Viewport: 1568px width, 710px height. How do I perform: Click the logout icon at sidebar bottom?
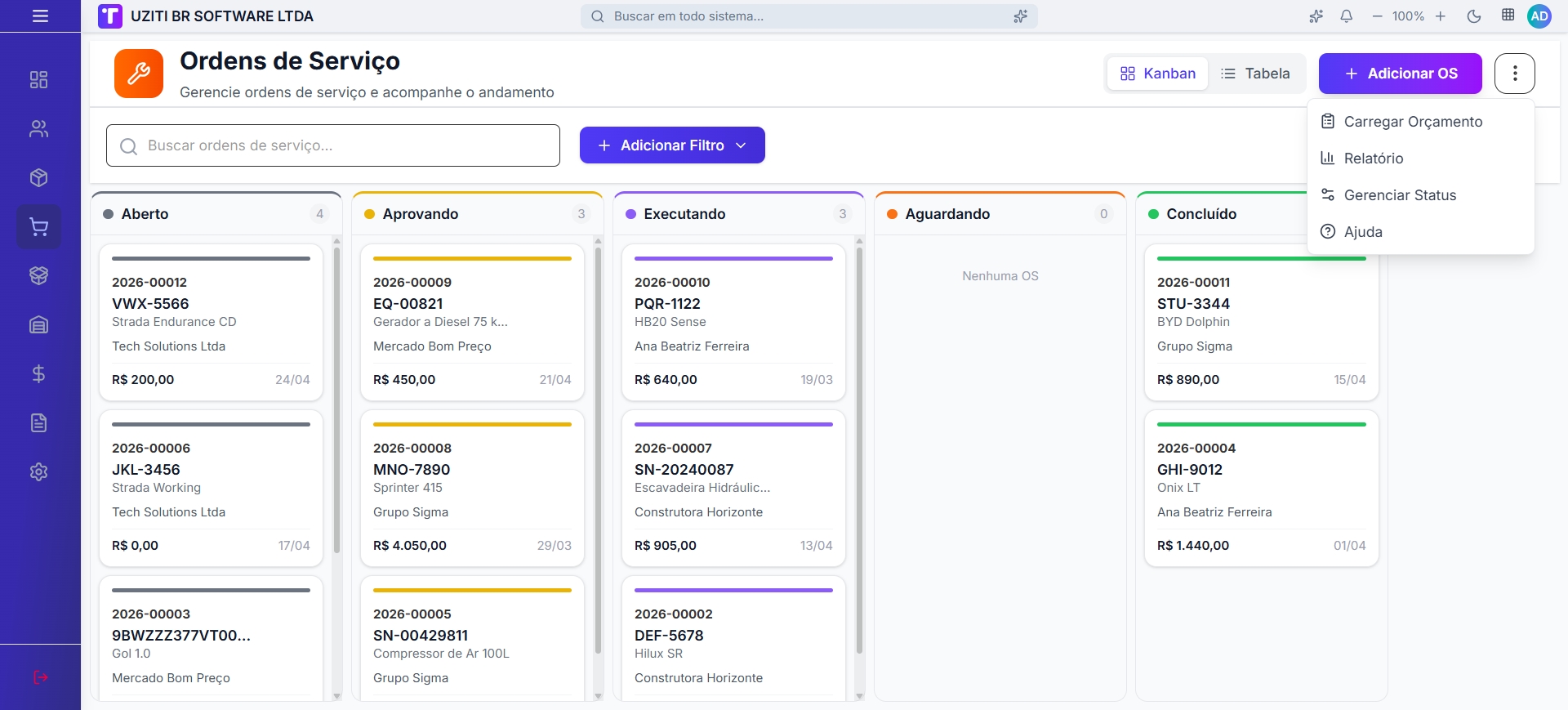click(x=40, y=677)
